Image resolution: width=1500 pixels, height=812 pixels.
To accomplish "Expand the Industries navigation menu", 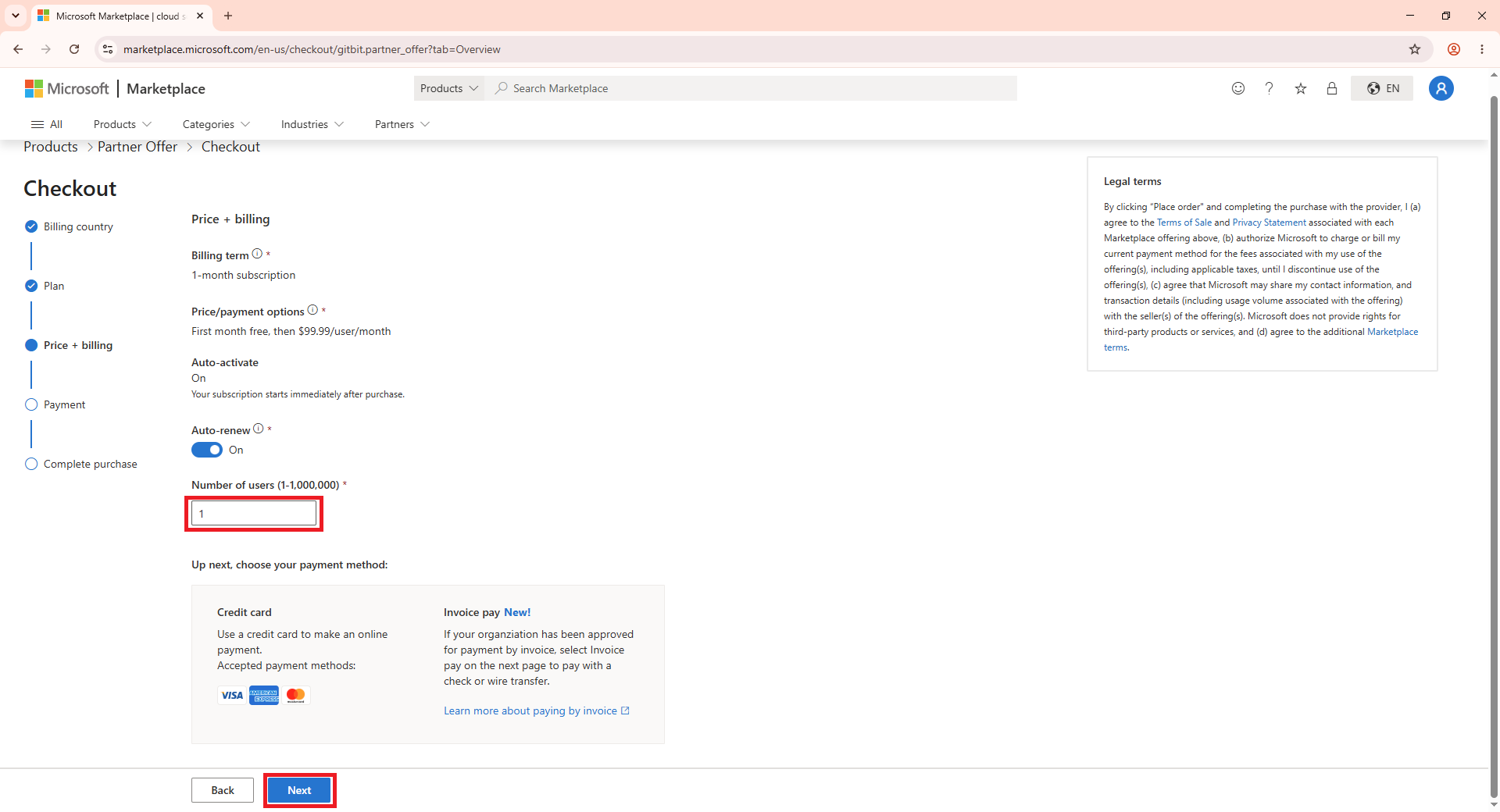I will (x=312, y=124).
